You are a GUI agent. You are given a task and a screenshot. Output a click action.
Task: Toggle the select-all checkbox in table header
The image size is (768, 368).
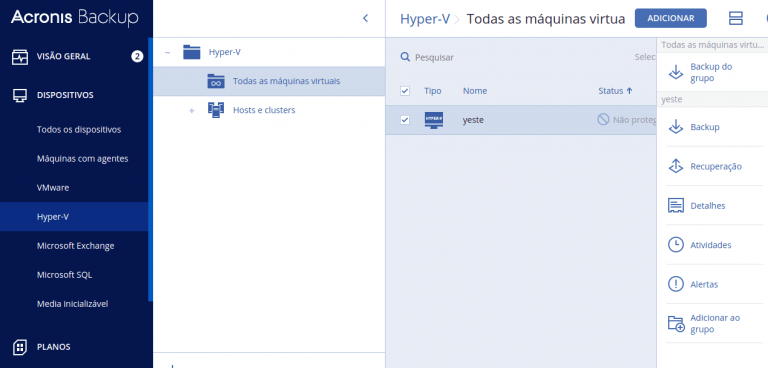coord(405,91)
